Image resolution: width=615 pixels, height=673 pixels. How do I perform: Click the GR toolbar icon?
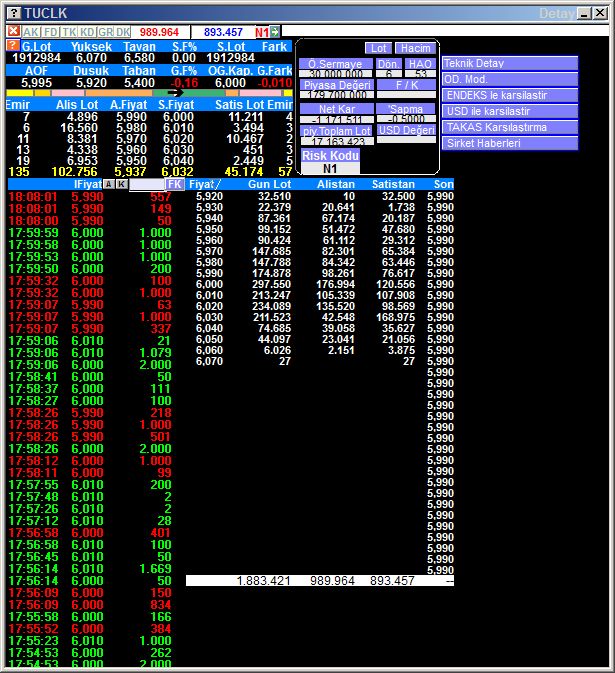tap(106, 32)
